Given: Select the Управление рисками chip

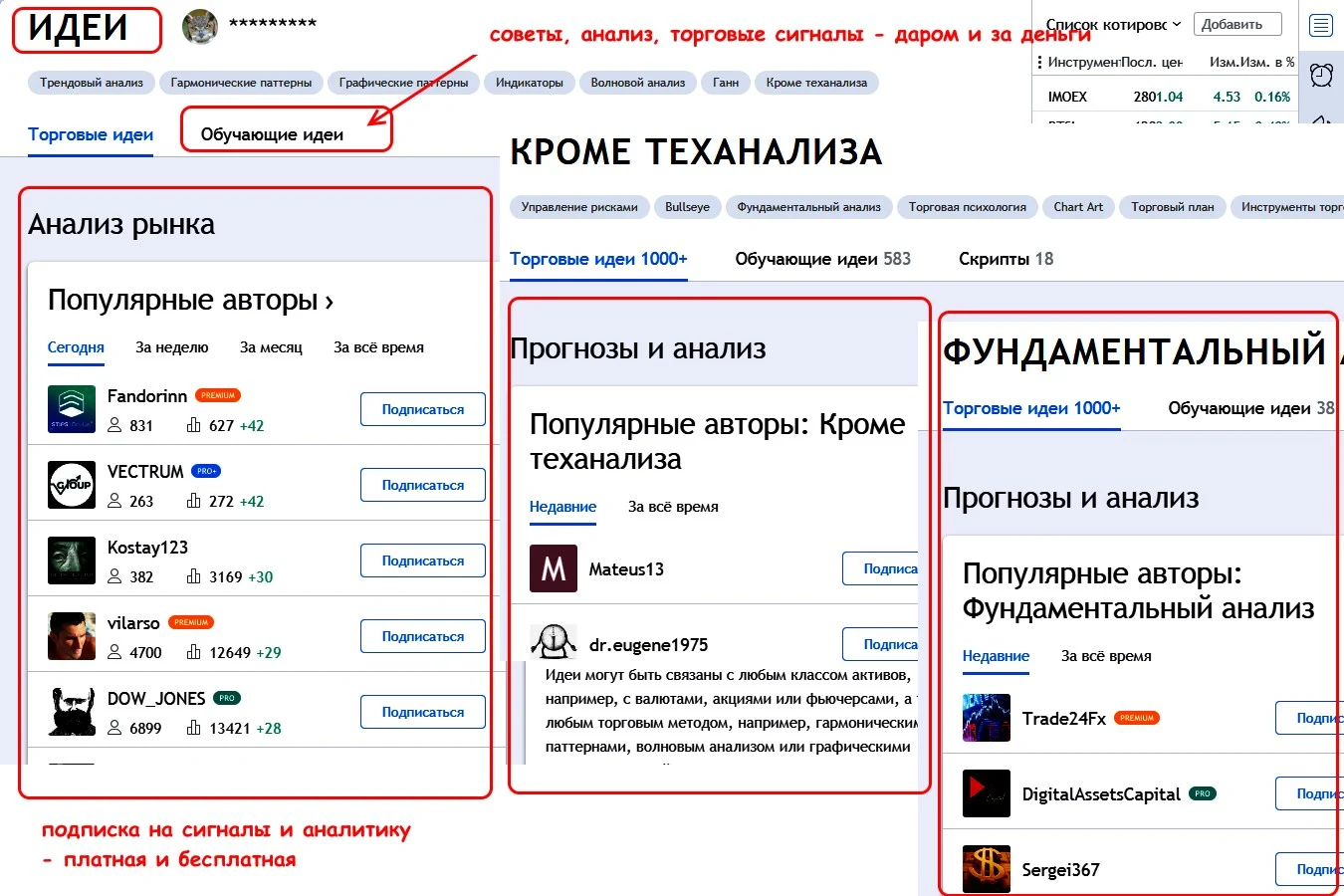Looking at the screenshot, I should click(x=579, y=207).
